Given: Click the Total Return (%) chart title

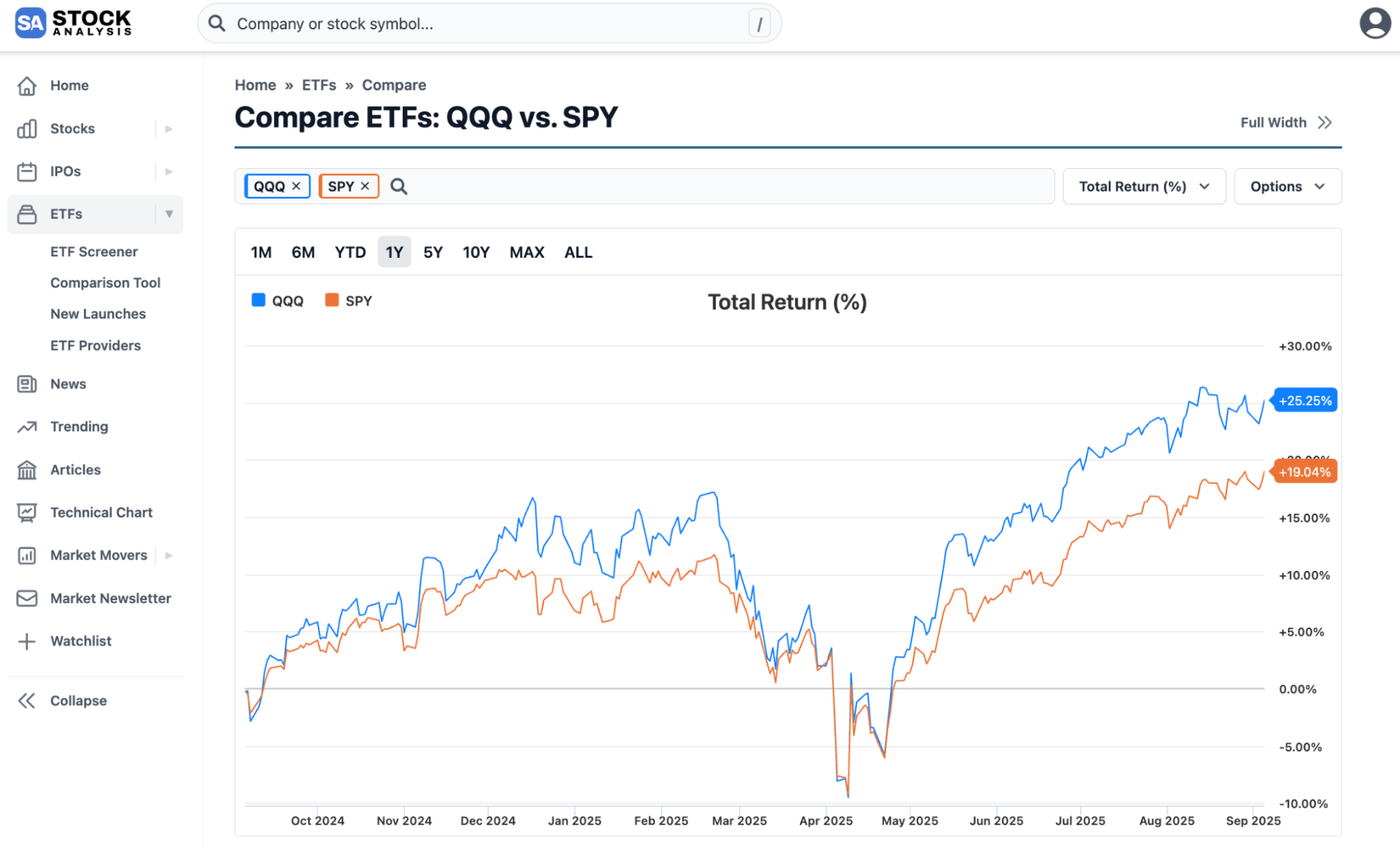Looking at the screenshot, I should pos(787,302).
